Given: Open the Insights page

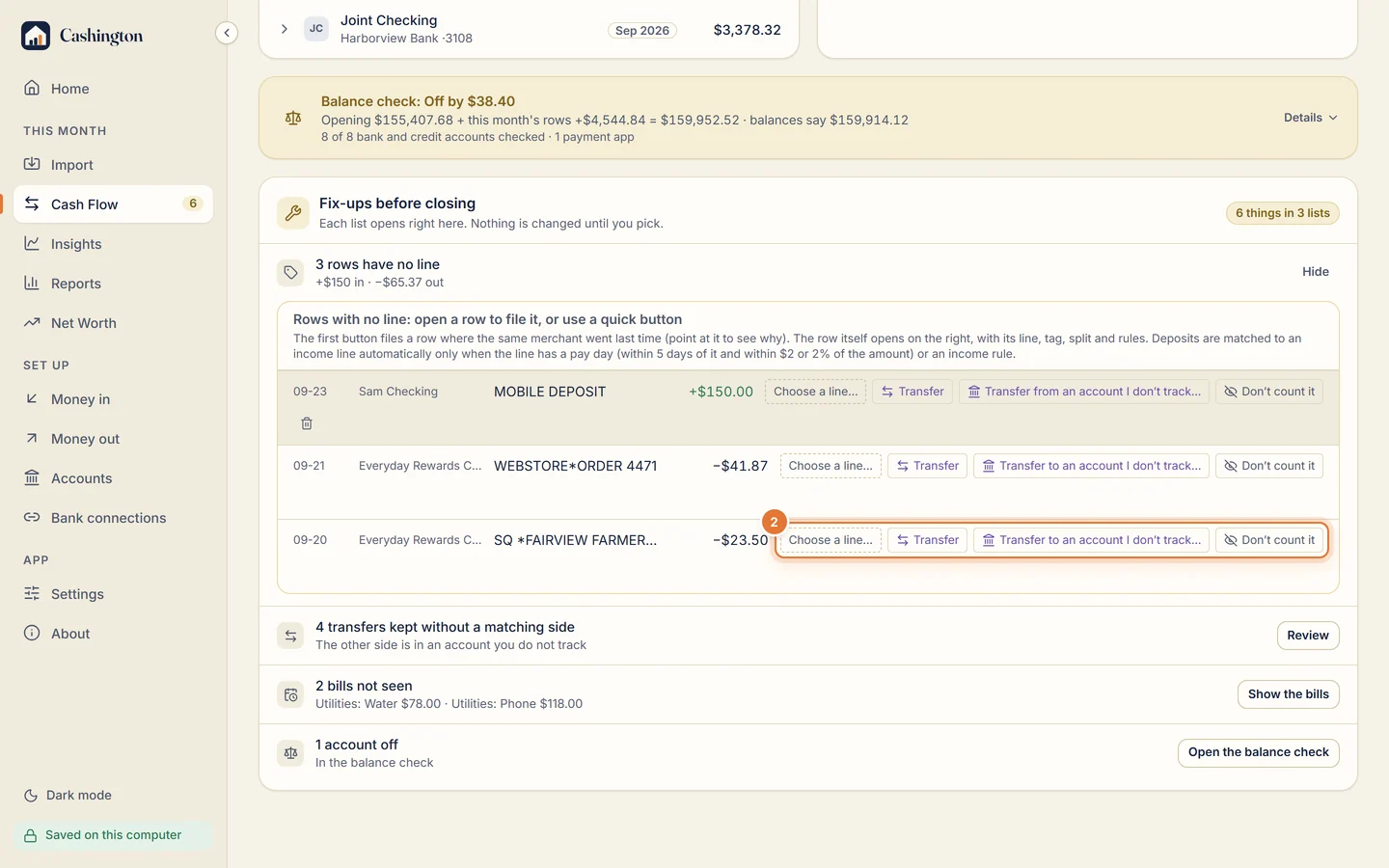Looking at the screenshot, I should (114, 244).
